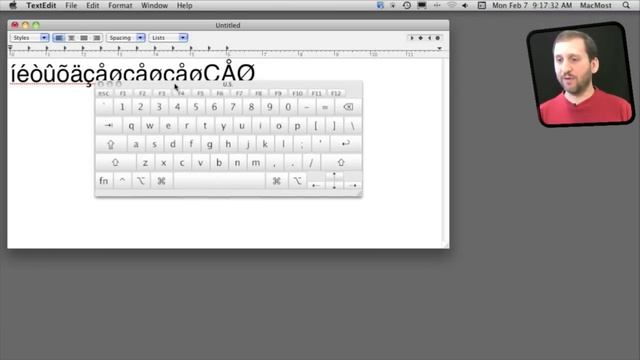
Task: Toggle right shift key on Keyboard Viewer
Action: point(341,162)
